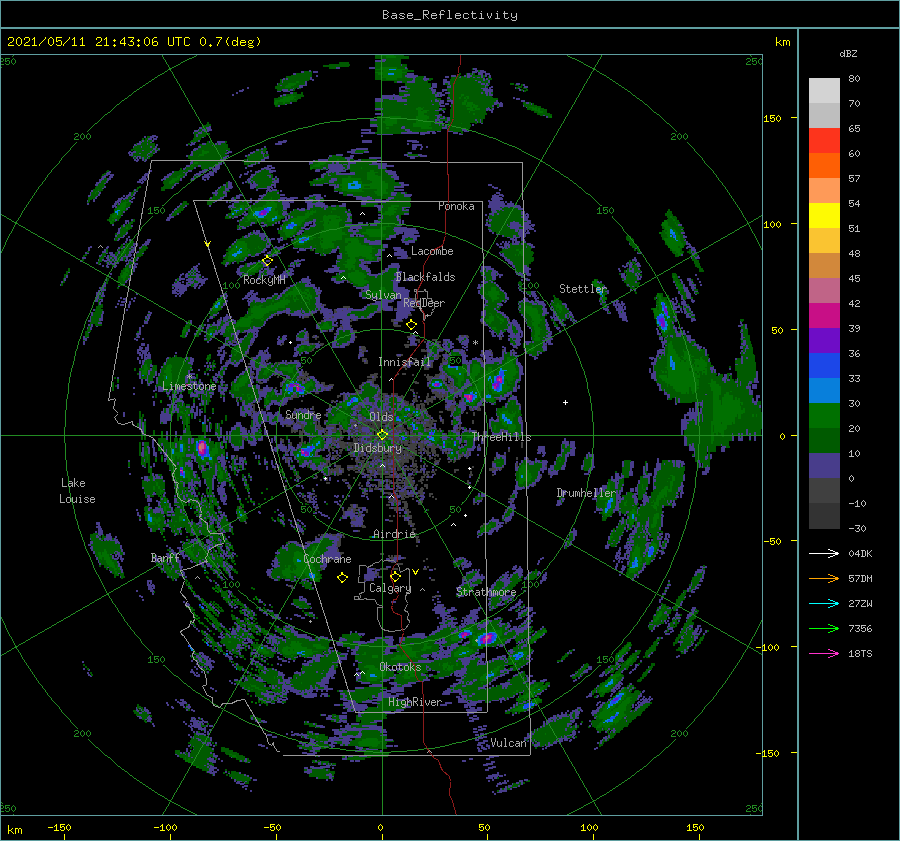Click the Stettler city label
The height and width of the screenshot is (841, 900).
(x=583, y=289)
